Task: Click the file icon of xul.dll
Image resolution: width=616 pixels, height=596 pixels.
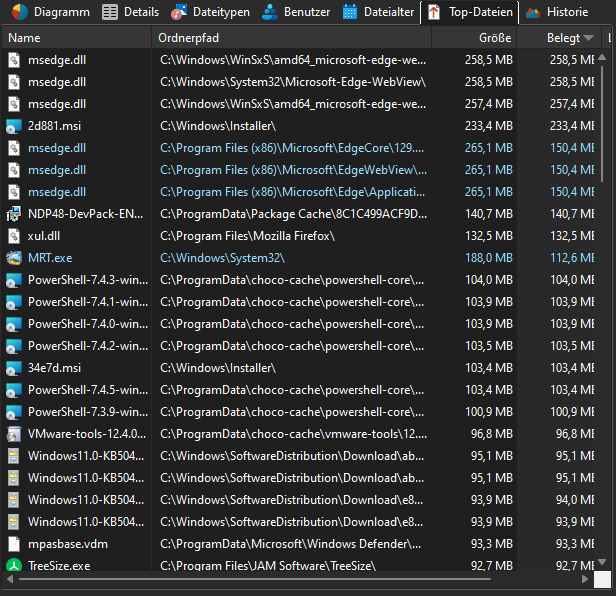Action: point(14,236)
